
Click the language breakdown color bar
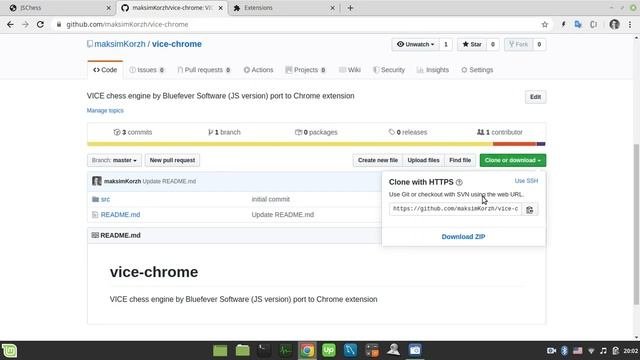click(x=316, y=144)
